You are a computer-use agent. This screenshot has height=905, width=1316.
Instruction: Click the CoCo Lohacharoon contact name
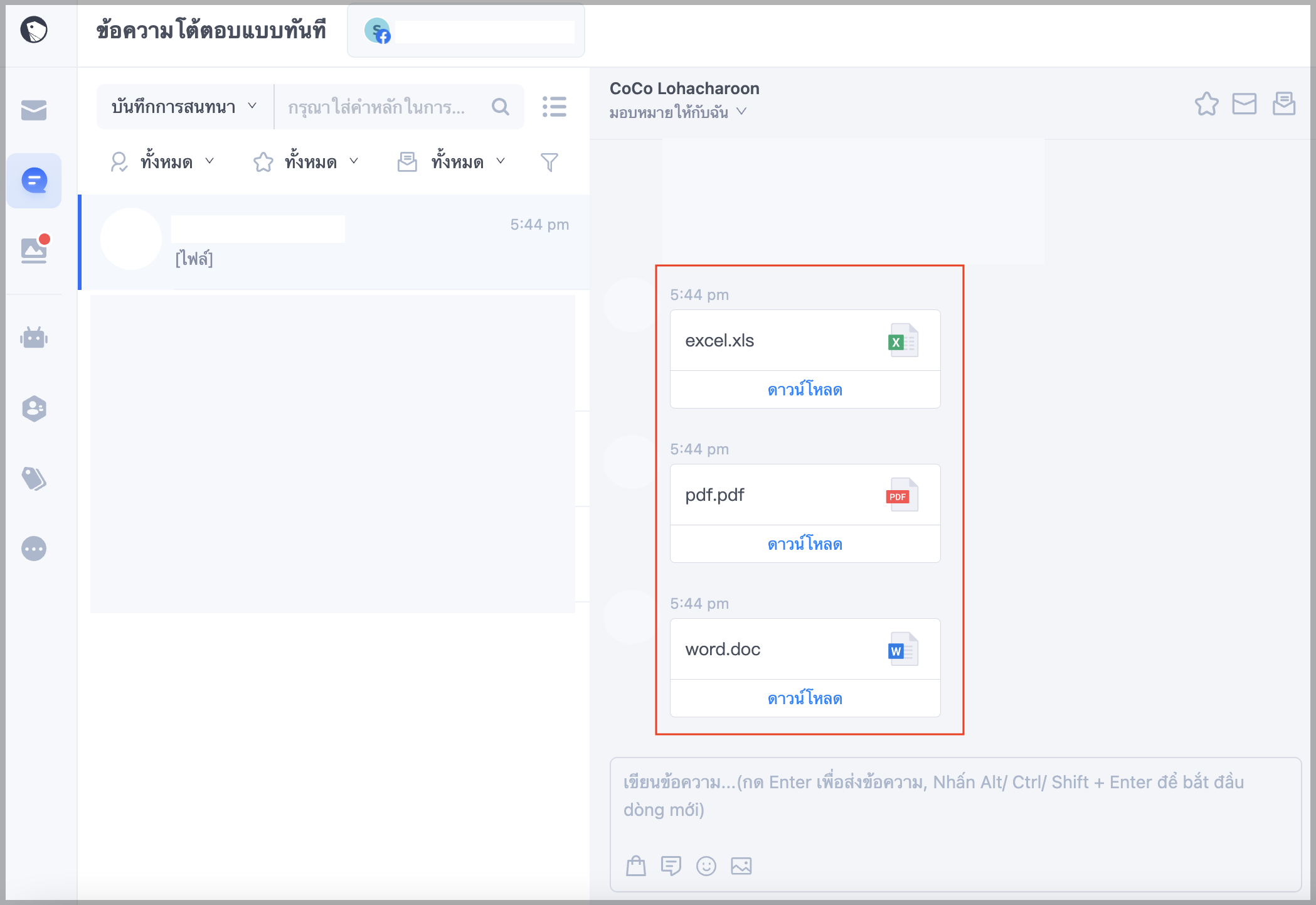click(684, 88)
